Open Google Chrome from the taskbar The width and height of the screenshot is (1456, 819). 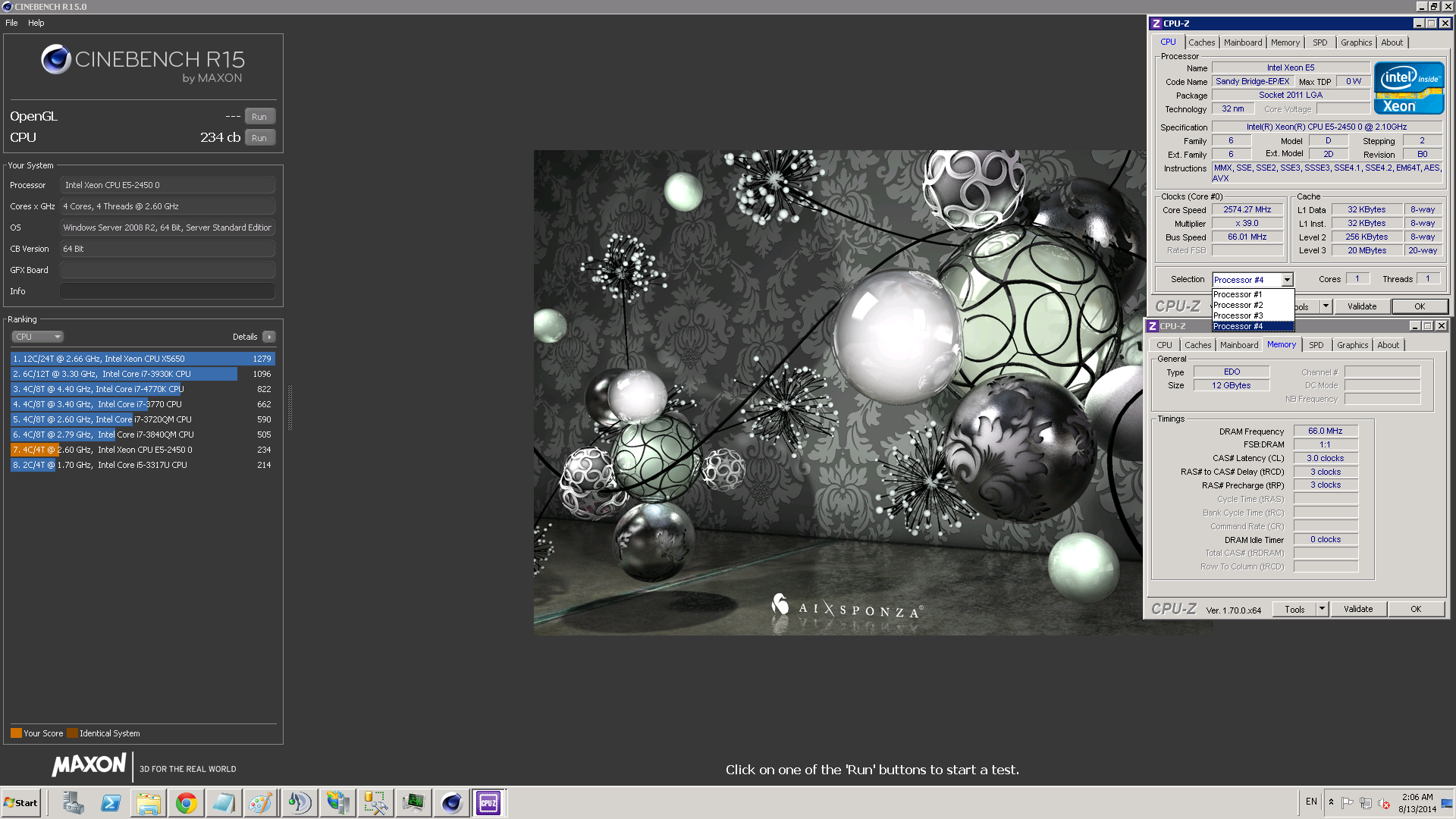[187, 802]
